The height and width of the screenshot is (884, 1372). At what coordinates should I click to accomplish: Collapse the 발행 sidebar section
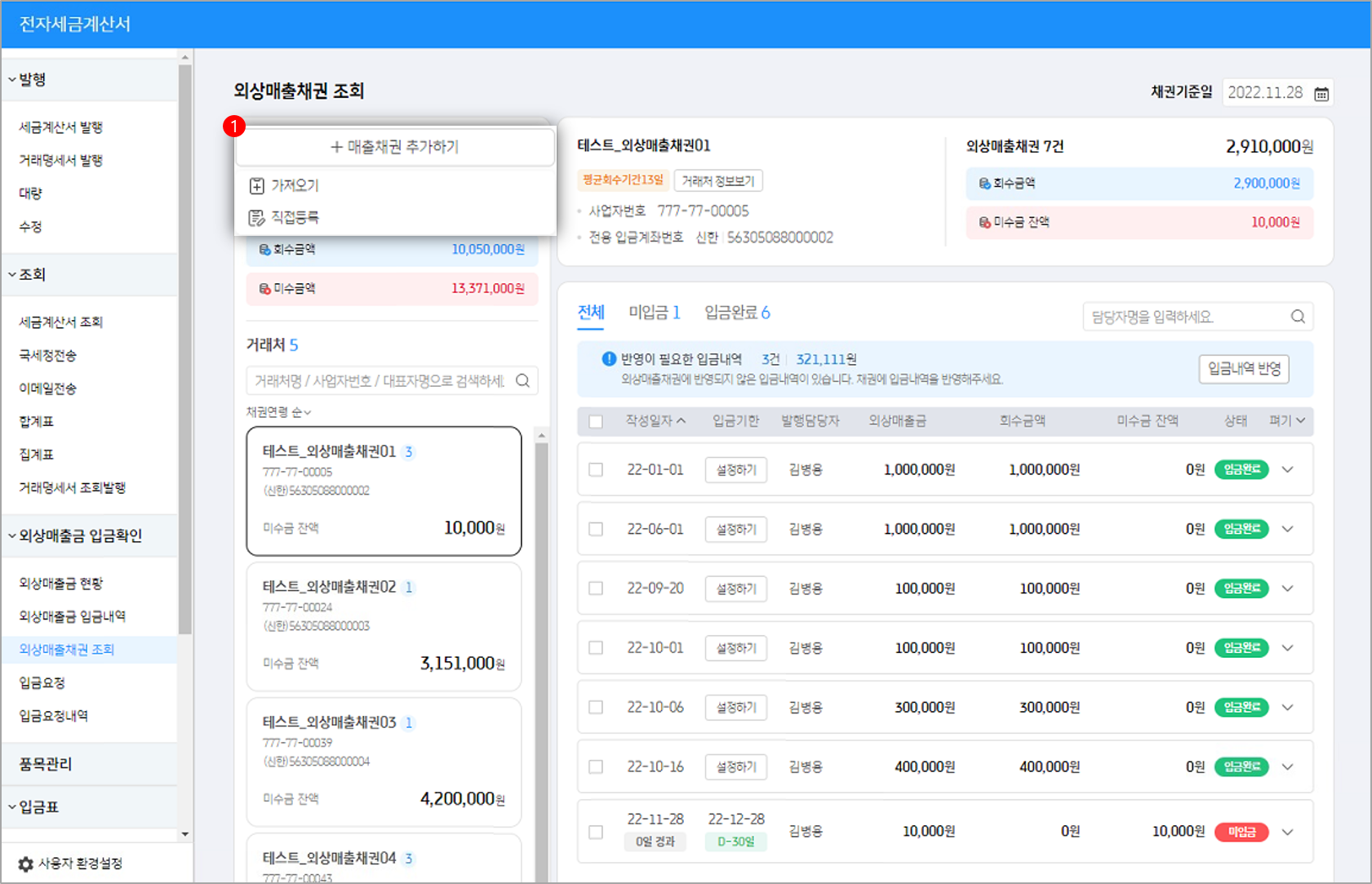(89, 79)
